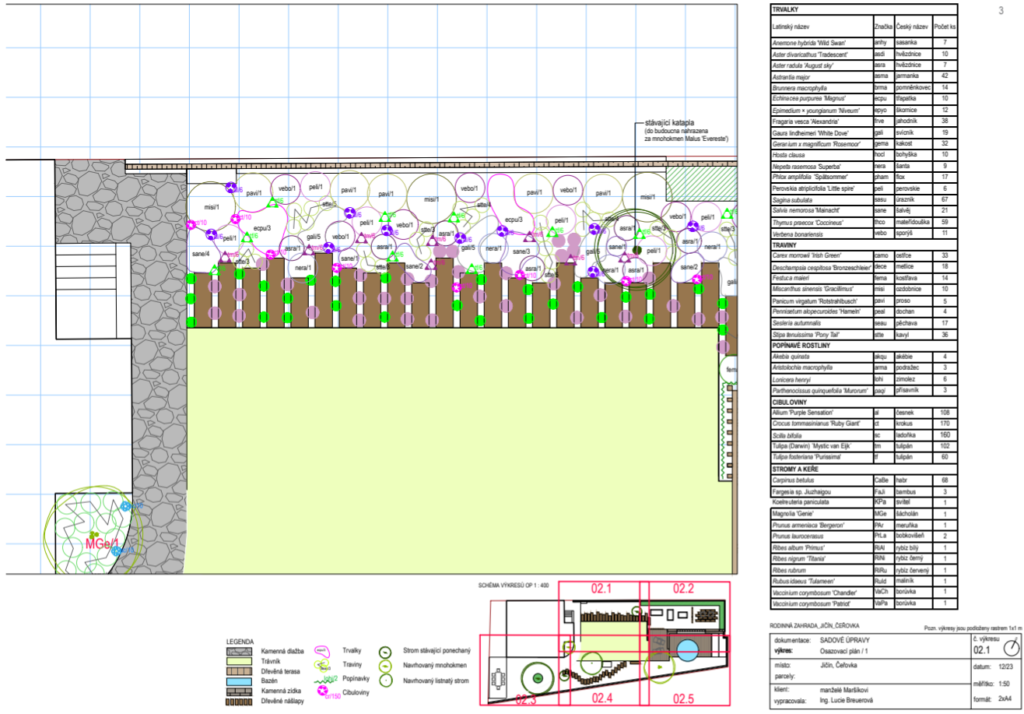Click the Bazén blue legend swatch

click(x=240, y=679)
